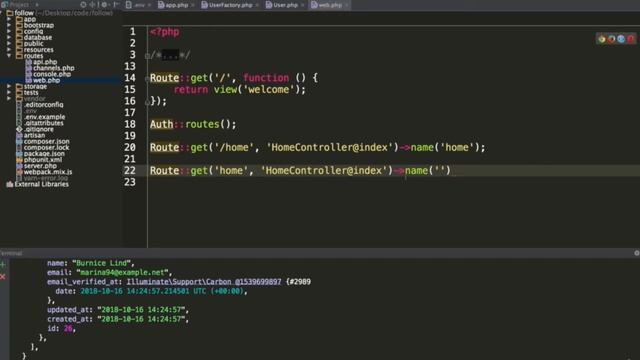The image size is (640, 360).
Task: Unfold the collapsed comment block on line 3
Action: click(x=147, y=56)
